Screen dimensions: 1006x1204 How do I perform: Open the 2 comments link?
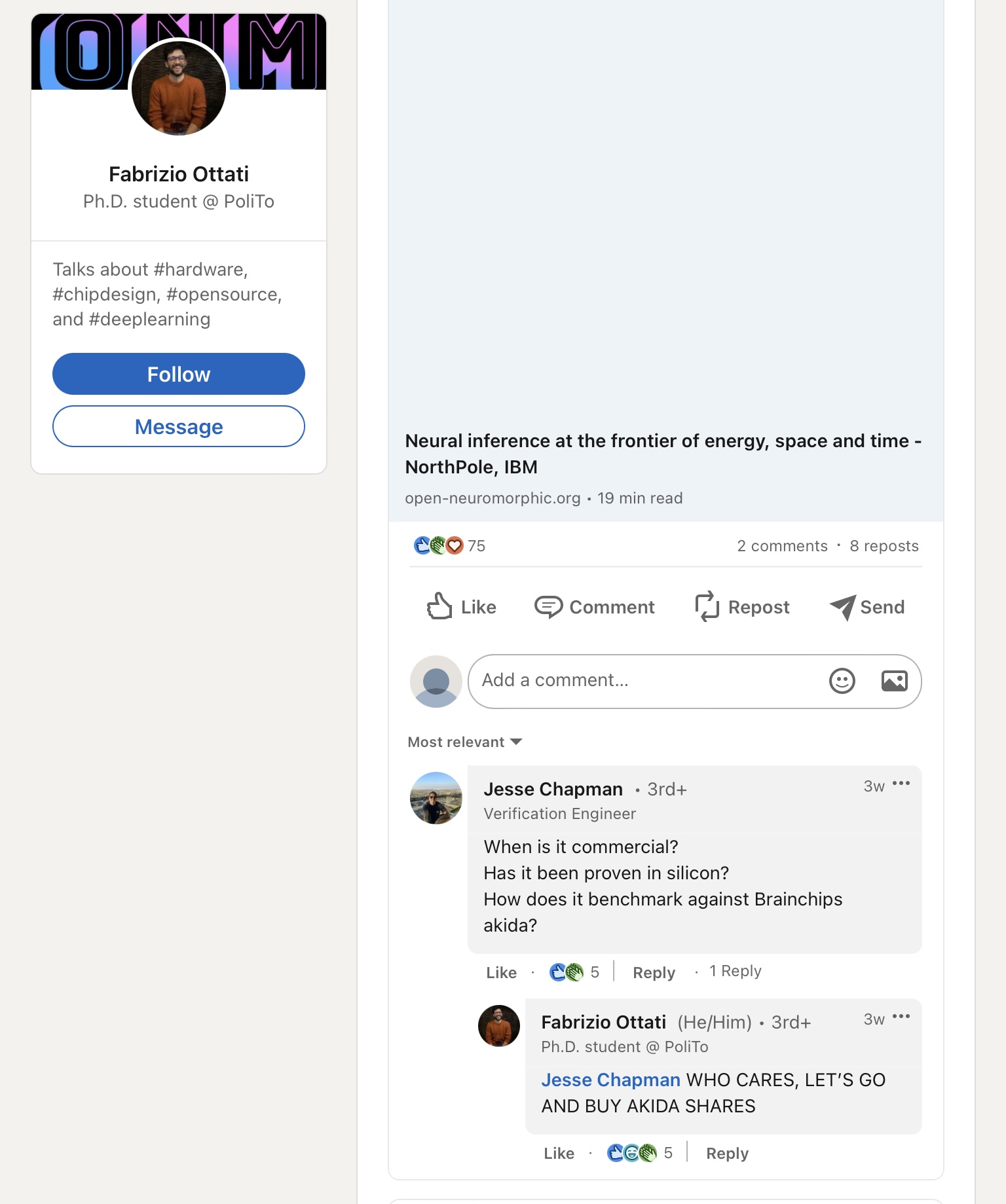[x=782, y=546]
